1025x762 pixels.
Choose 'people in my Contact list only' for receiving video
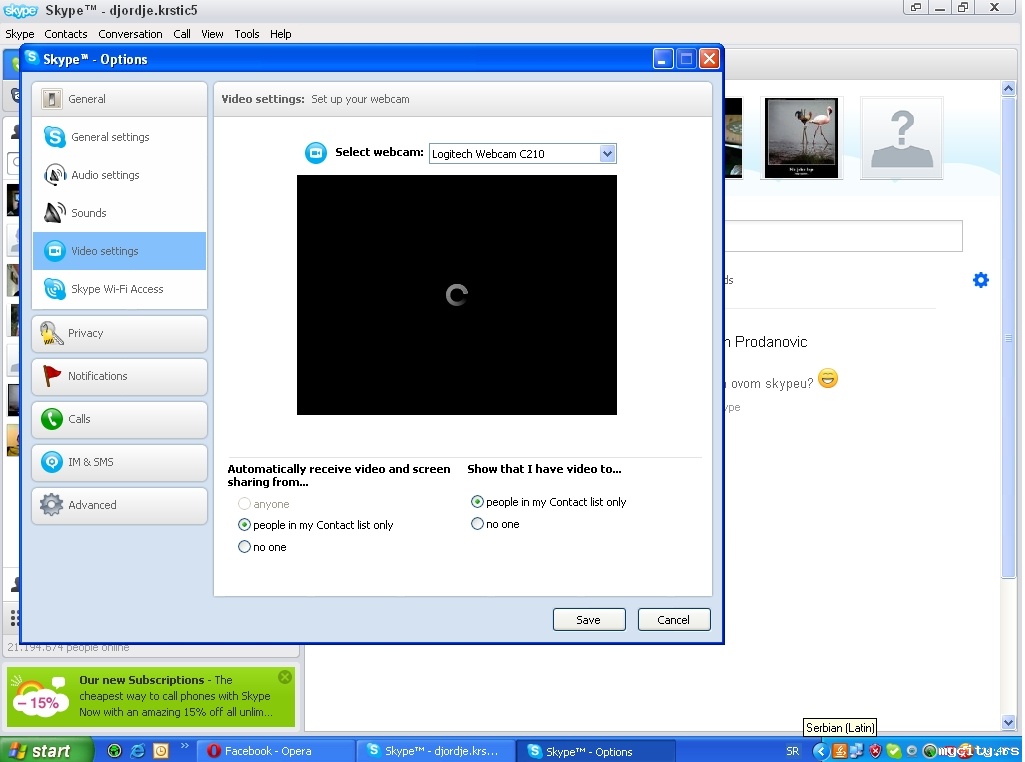[245, 525]
